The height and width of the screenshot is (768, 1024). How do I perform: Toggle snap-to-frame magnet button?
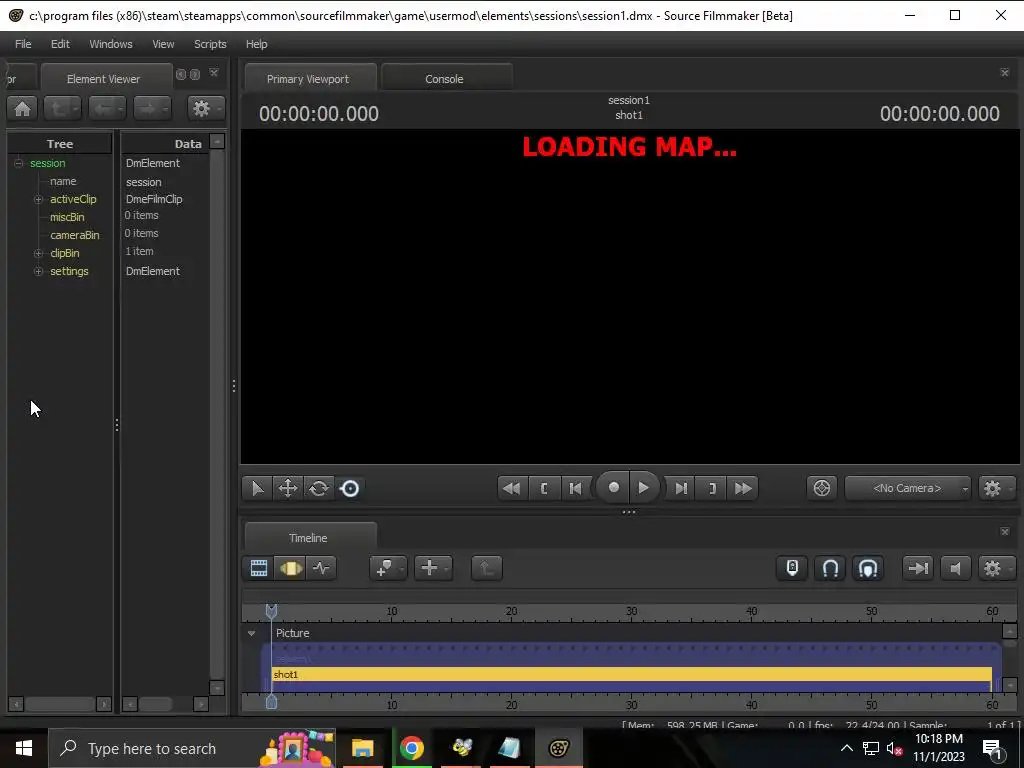[x=868, y=568]
